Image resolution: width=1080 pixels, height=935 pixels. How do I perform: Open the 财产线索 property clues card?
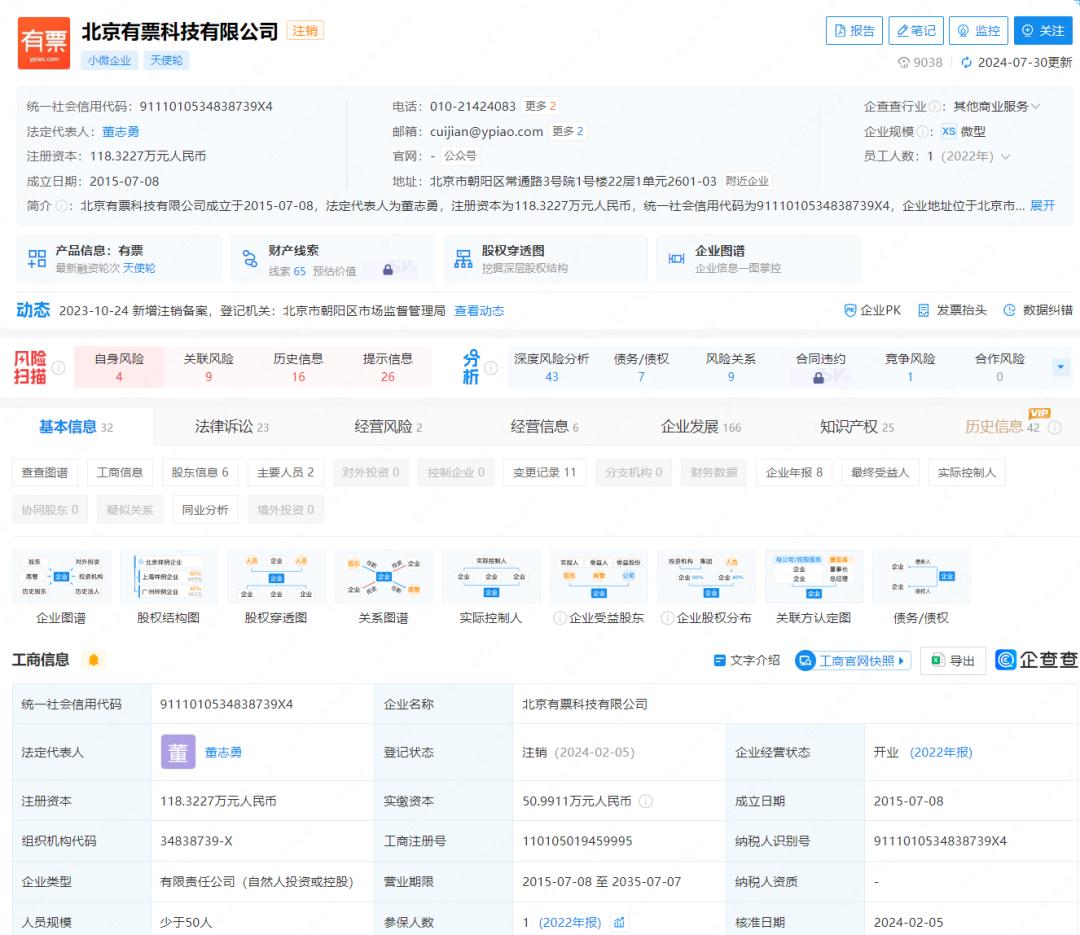[332, 259]
